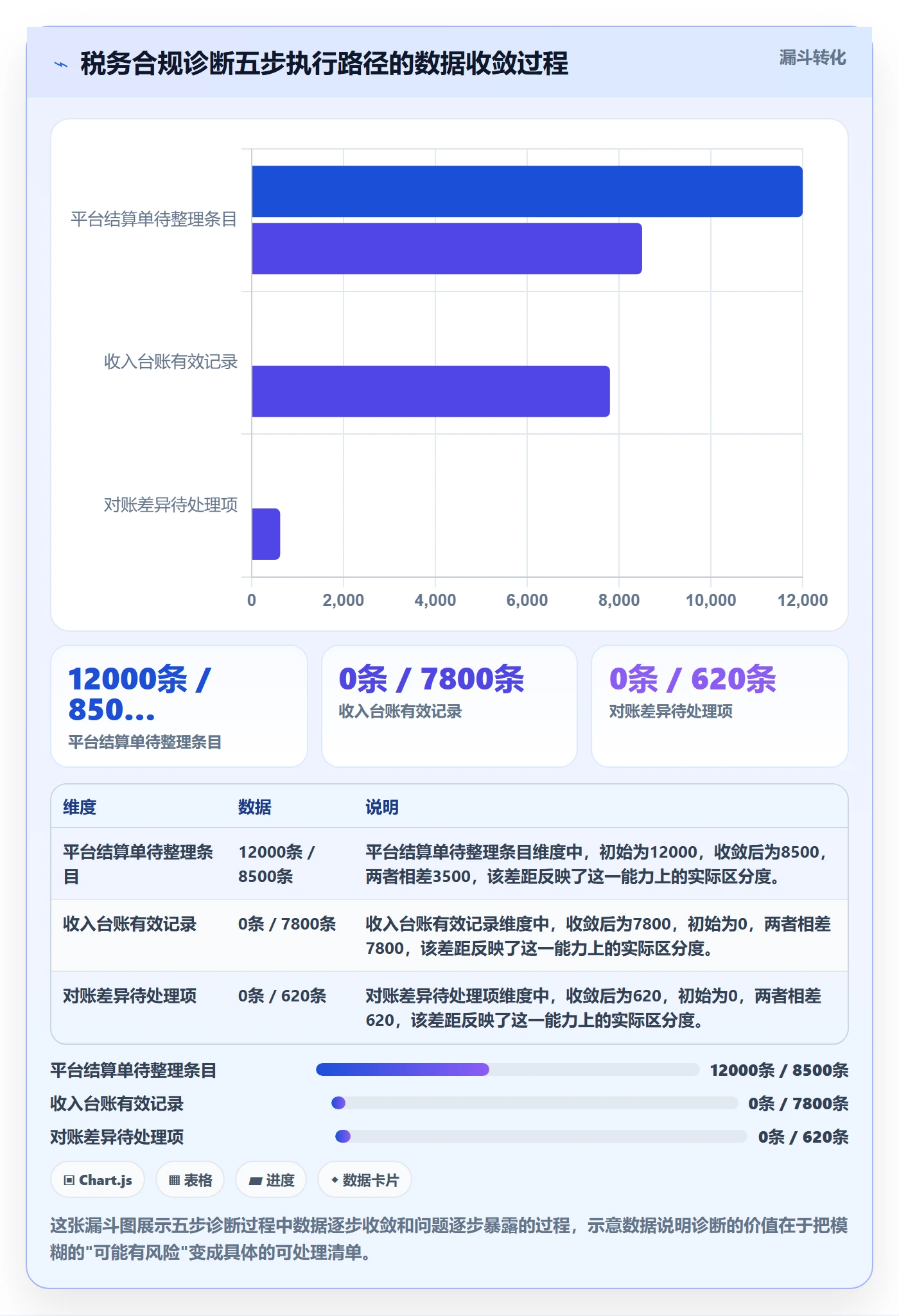Click the progress bar for 平台结算单待整理条目
The image size is (899, 1316).
507,1069
